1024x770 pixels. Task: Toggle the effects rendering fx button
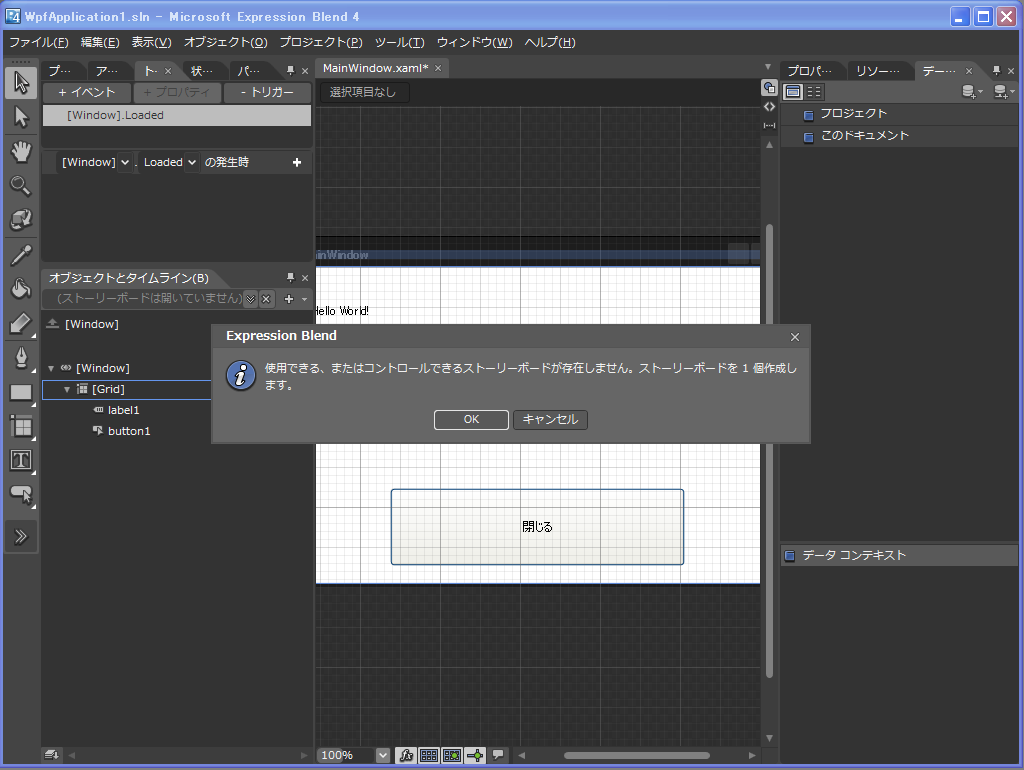[x=406, y=756]
